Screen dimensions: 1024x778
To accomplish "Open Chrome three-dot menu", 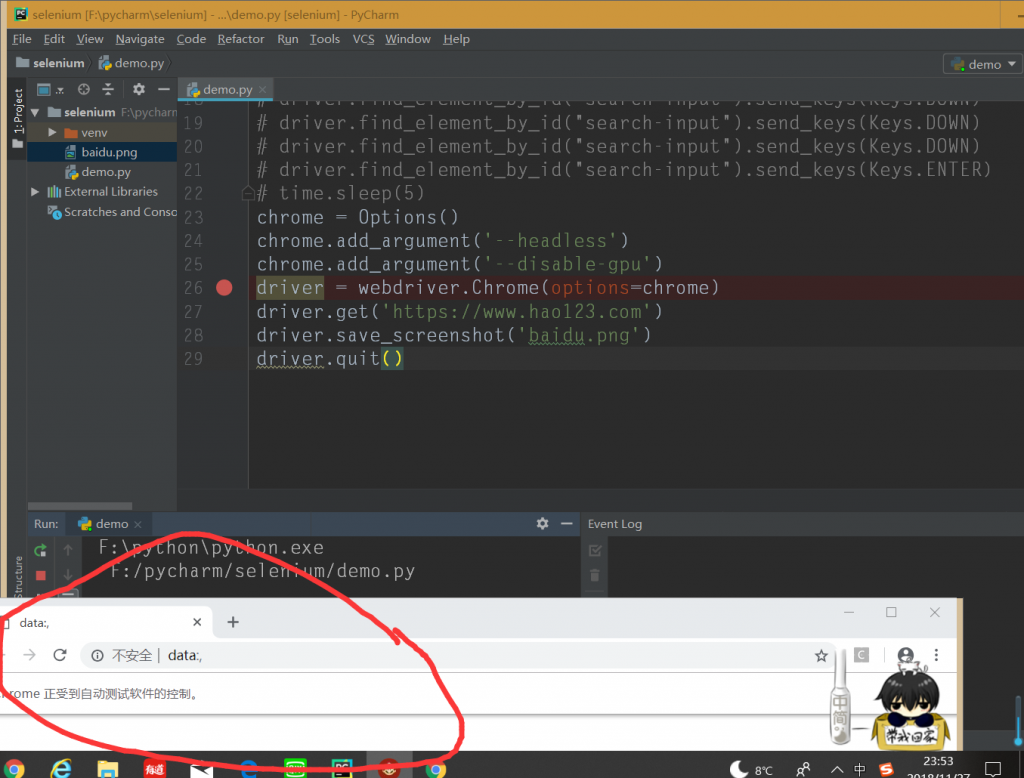I will pyautogui.click(x=936, y=655).
